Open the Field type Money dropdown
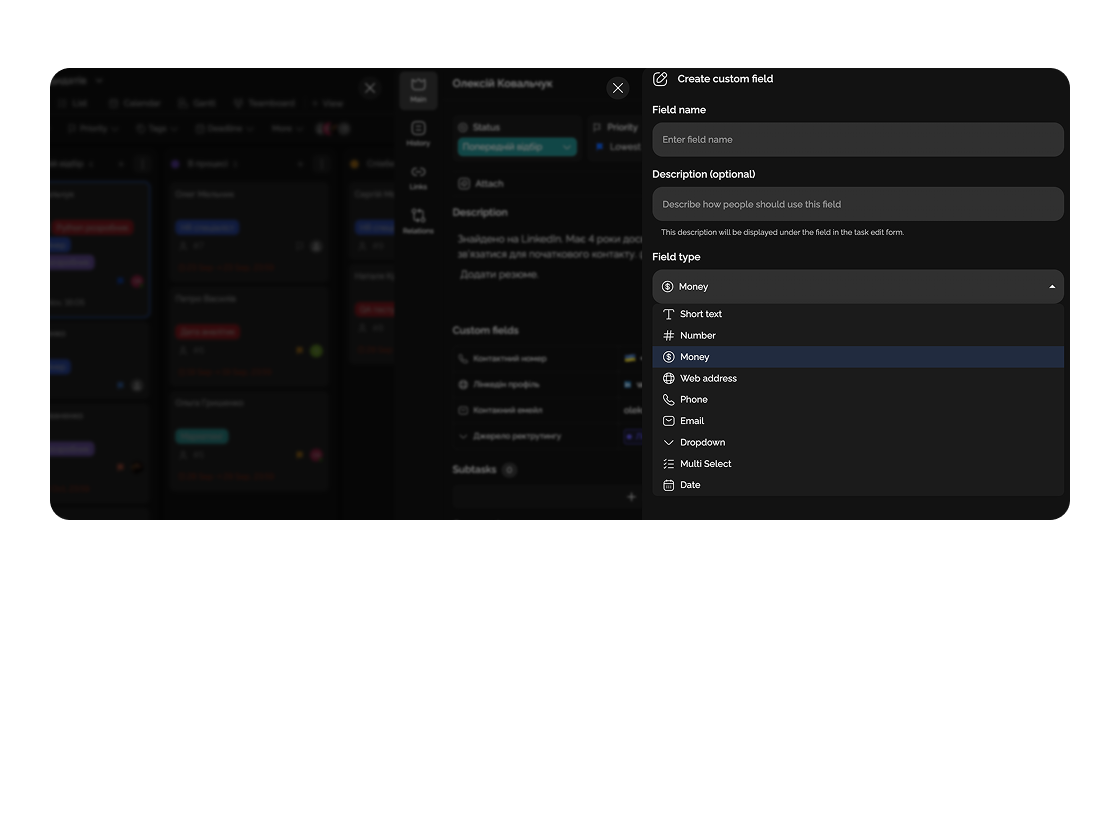This screenshot has height=838, width=1118. coord(857,287)
